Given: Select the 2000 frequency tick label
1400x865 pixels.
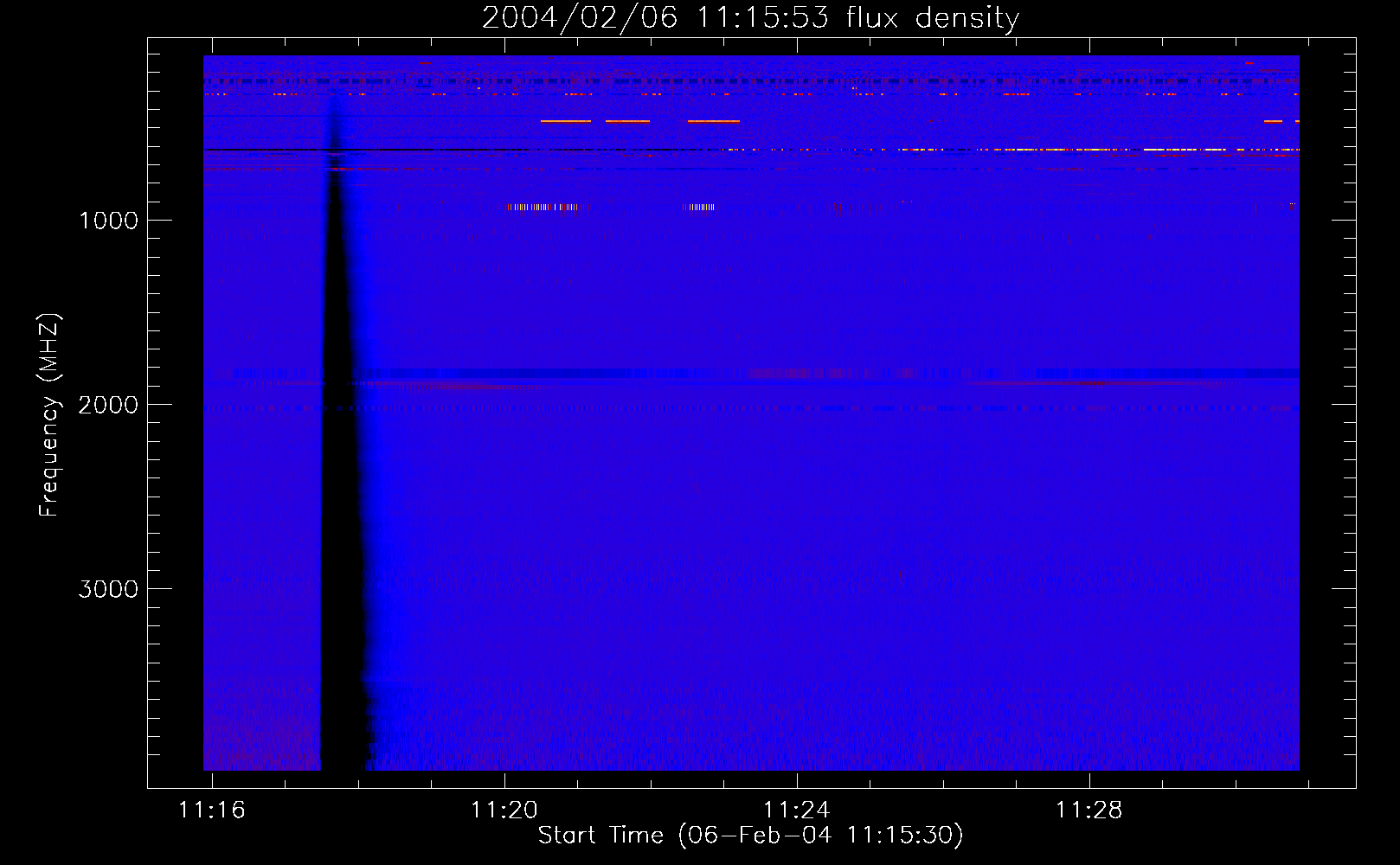Looking at the screenshot, I should tap(108, 405).
